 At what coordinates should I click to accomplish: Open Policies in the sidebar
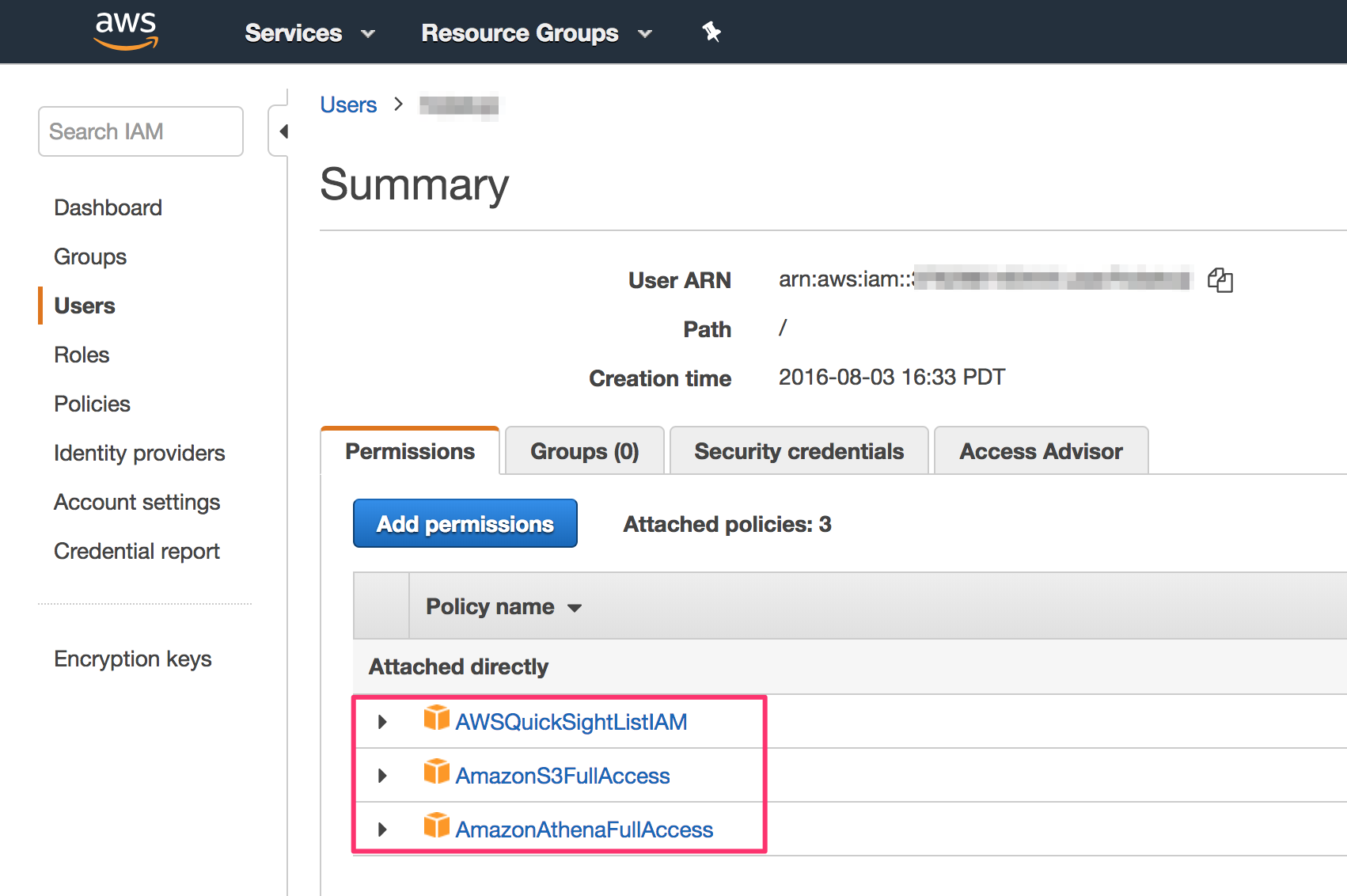(92, 404)
